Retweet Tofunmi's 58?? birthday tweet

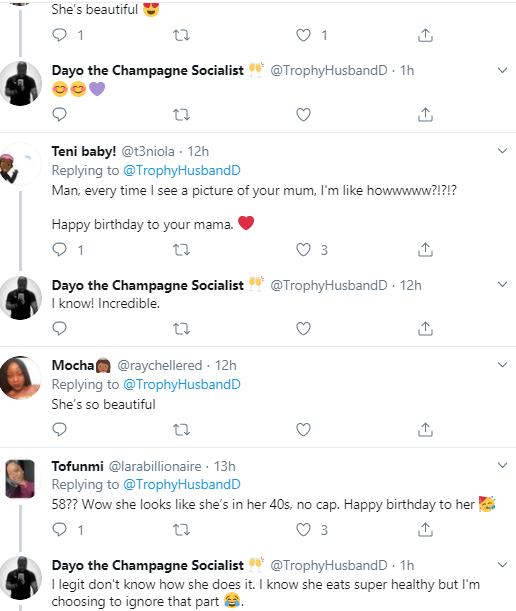pos(181,530)
